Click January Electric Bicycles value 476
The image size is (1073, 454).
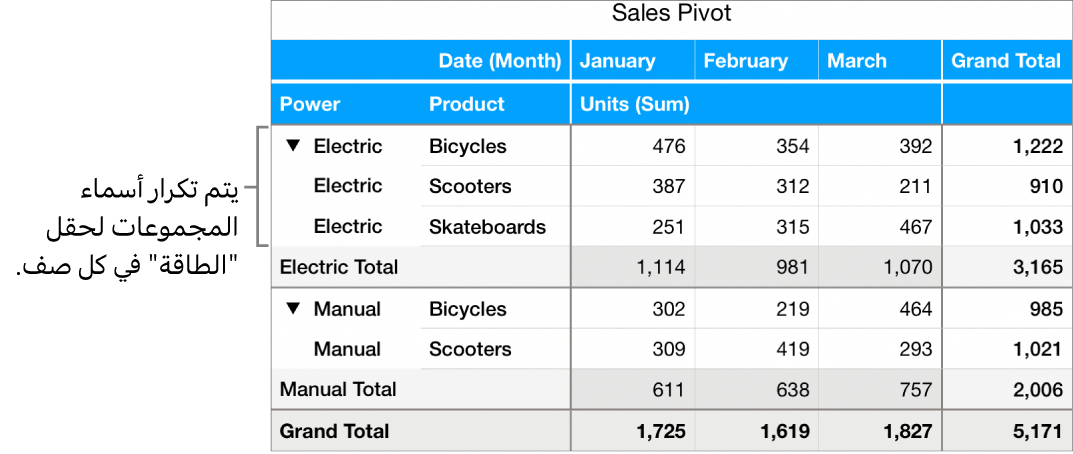(x=668, y=146)
